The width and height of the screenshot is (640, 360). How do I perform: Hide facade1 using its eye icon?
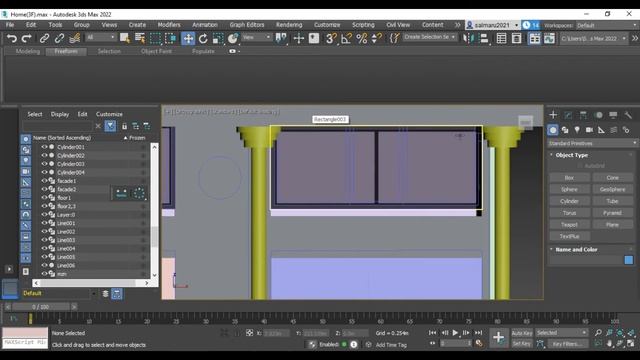coord(44,181)
